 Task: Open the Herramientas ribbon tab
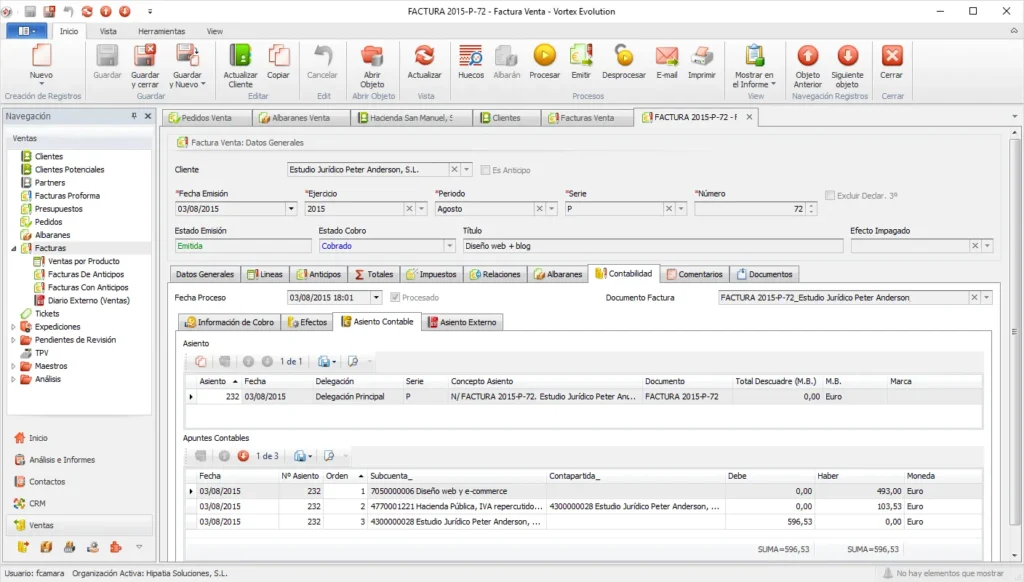coord(161,31)
